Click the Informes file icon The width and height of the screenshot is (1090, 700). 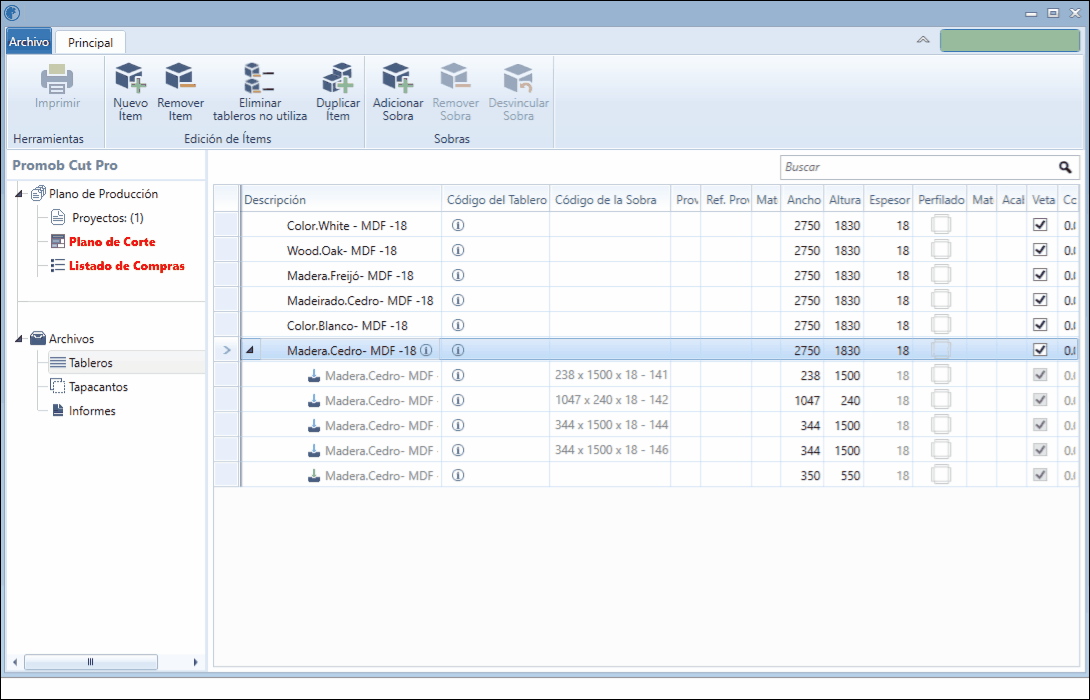pyautogui.click(x=58, y=410)
